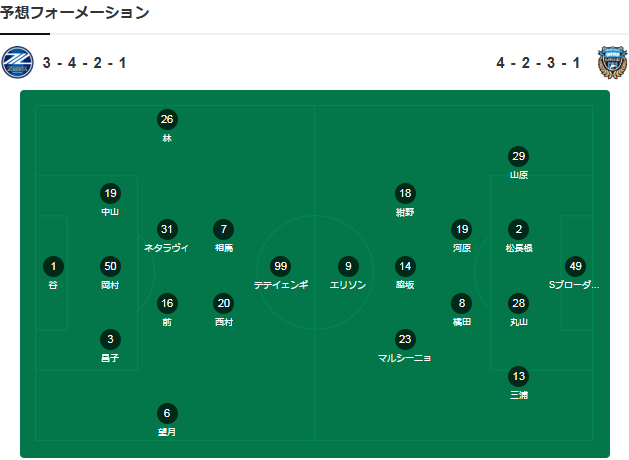Click number 99 badge for テテイェンギ
This screenshot has height=460, width=629.
(x=281, y=266)
